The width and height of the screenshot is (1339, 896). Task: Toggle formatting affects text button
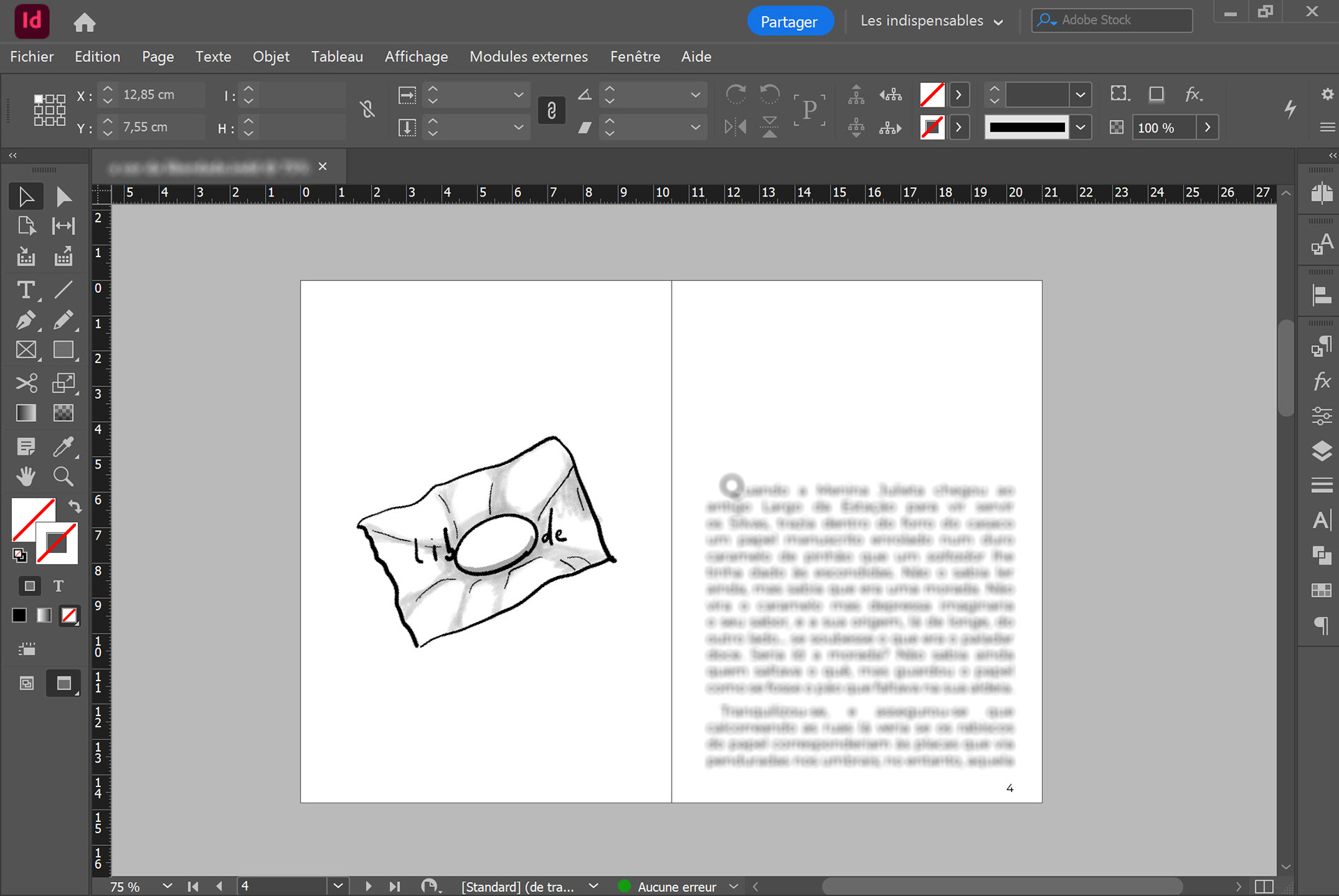[59, 586]
